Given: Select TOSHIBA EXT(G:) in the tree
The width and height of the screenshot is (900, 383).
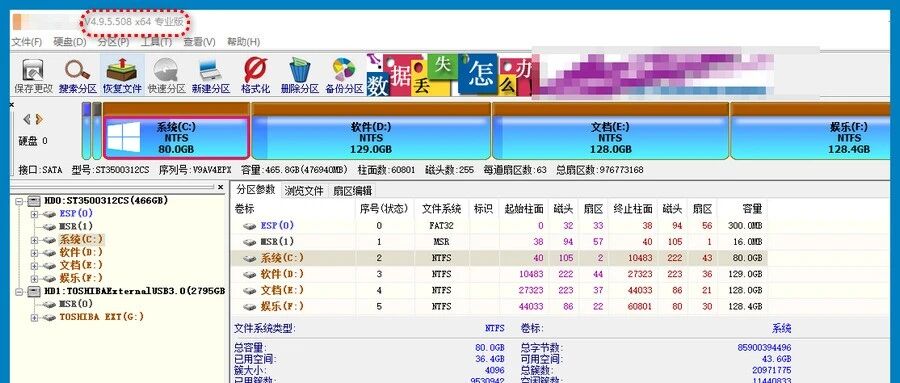Looking at the screenshot, I should click(102, 316).
